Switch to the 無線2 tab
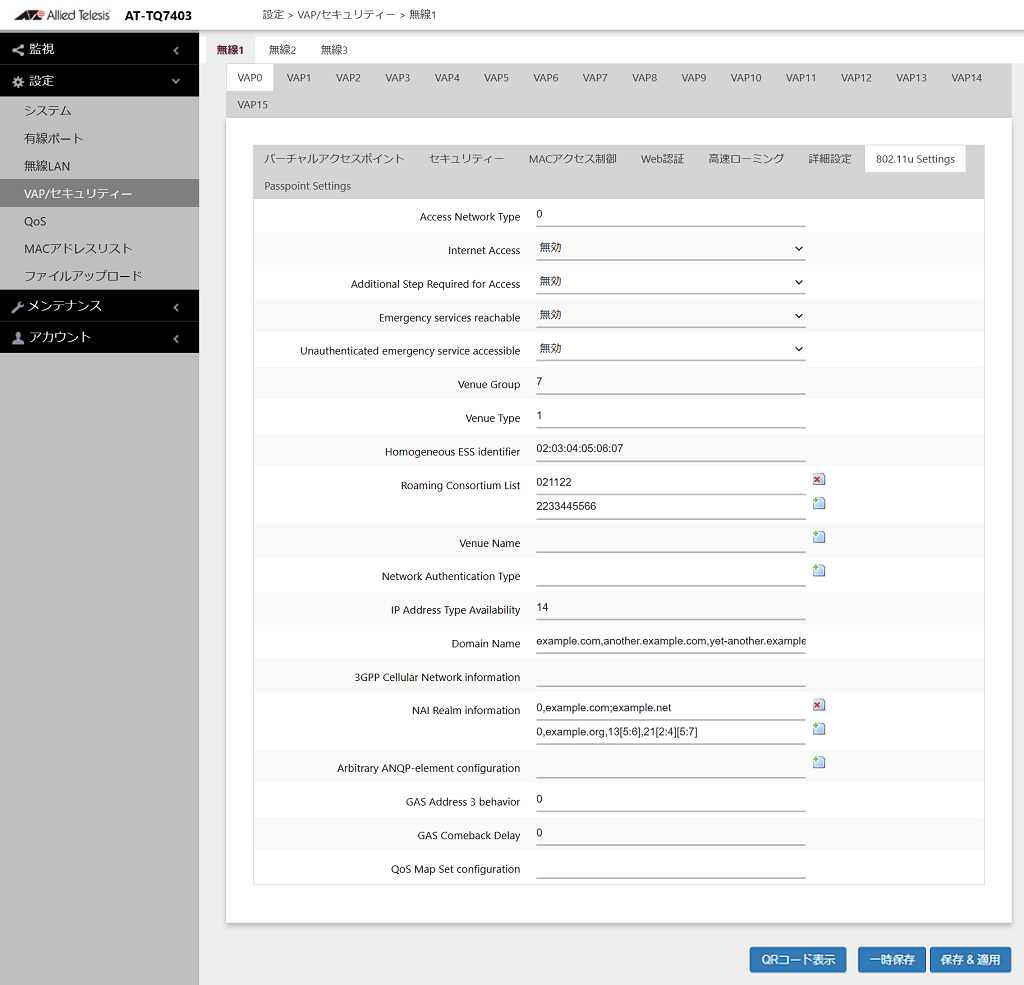This screenshot has width=1024, height=985. (x=282, y=50)
